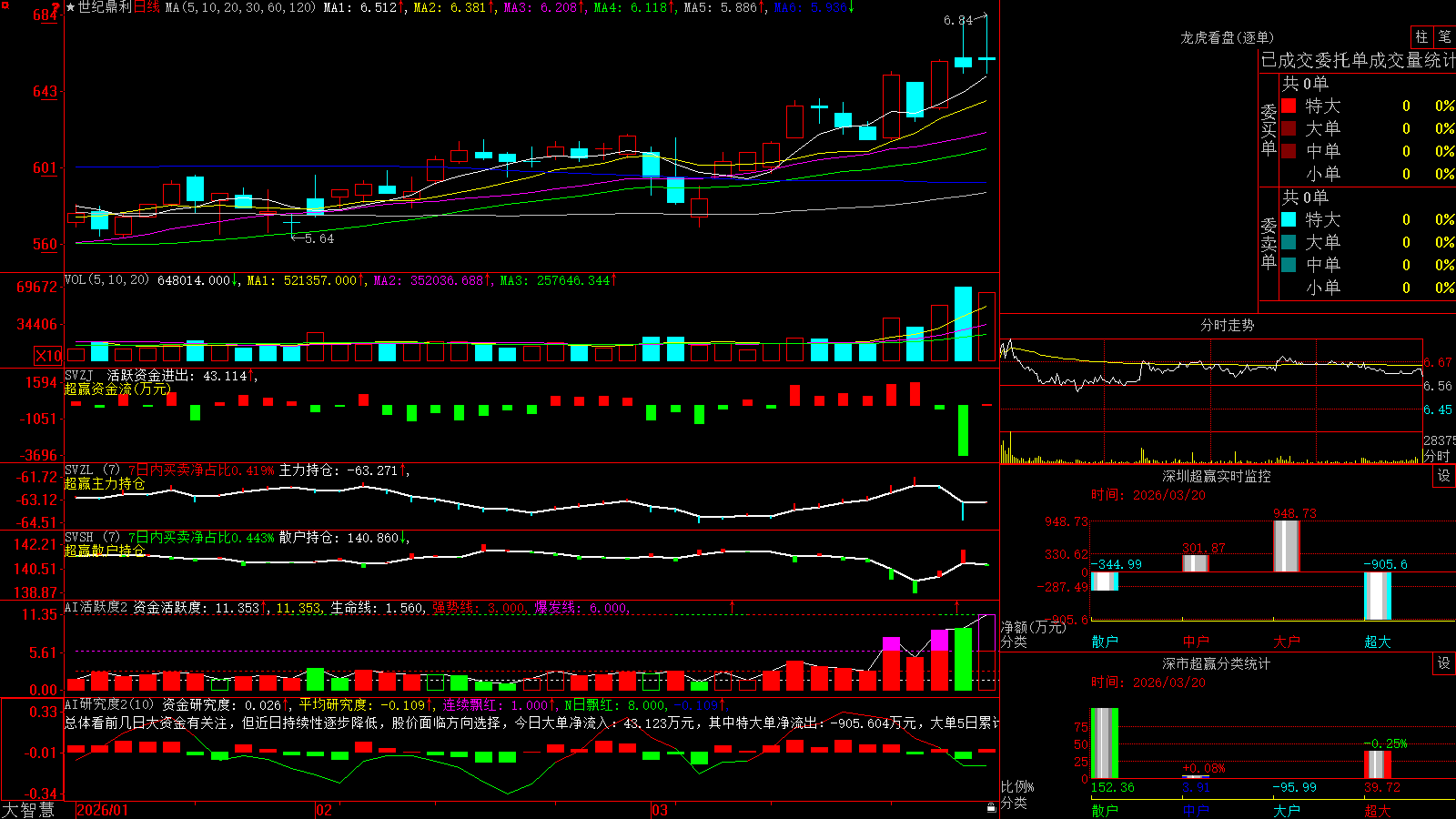Image resolution: width=1456 pixels, height=819 pixels.
Task: Click the 分时走势 panel title
Action: click(1227, 325)
